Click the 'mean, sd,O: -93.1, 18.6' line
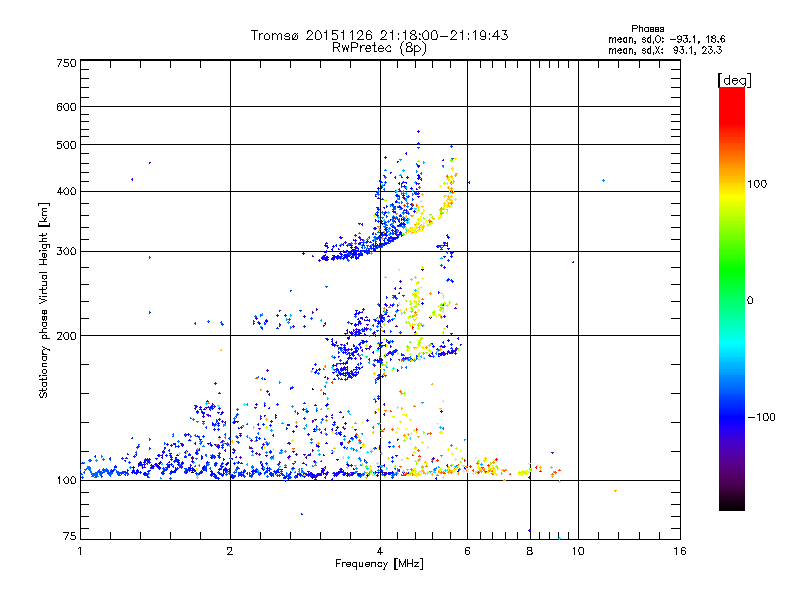This screenshot has height=600, width=800. [x=666, y=39]
